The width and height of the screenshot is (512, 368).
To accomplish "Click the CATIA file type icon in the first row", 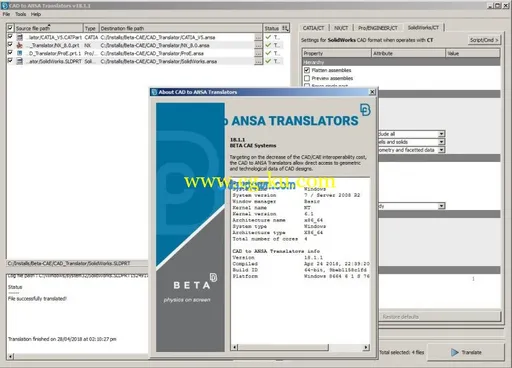I will click(20, 37).
